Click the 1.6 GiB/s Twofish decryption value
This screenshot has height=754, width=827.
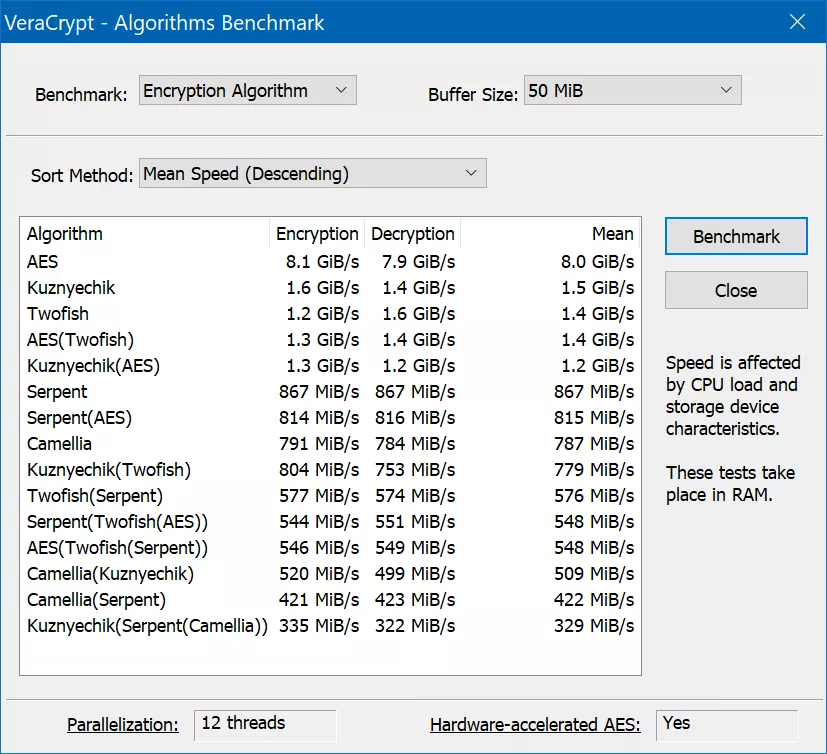point(418,314)
